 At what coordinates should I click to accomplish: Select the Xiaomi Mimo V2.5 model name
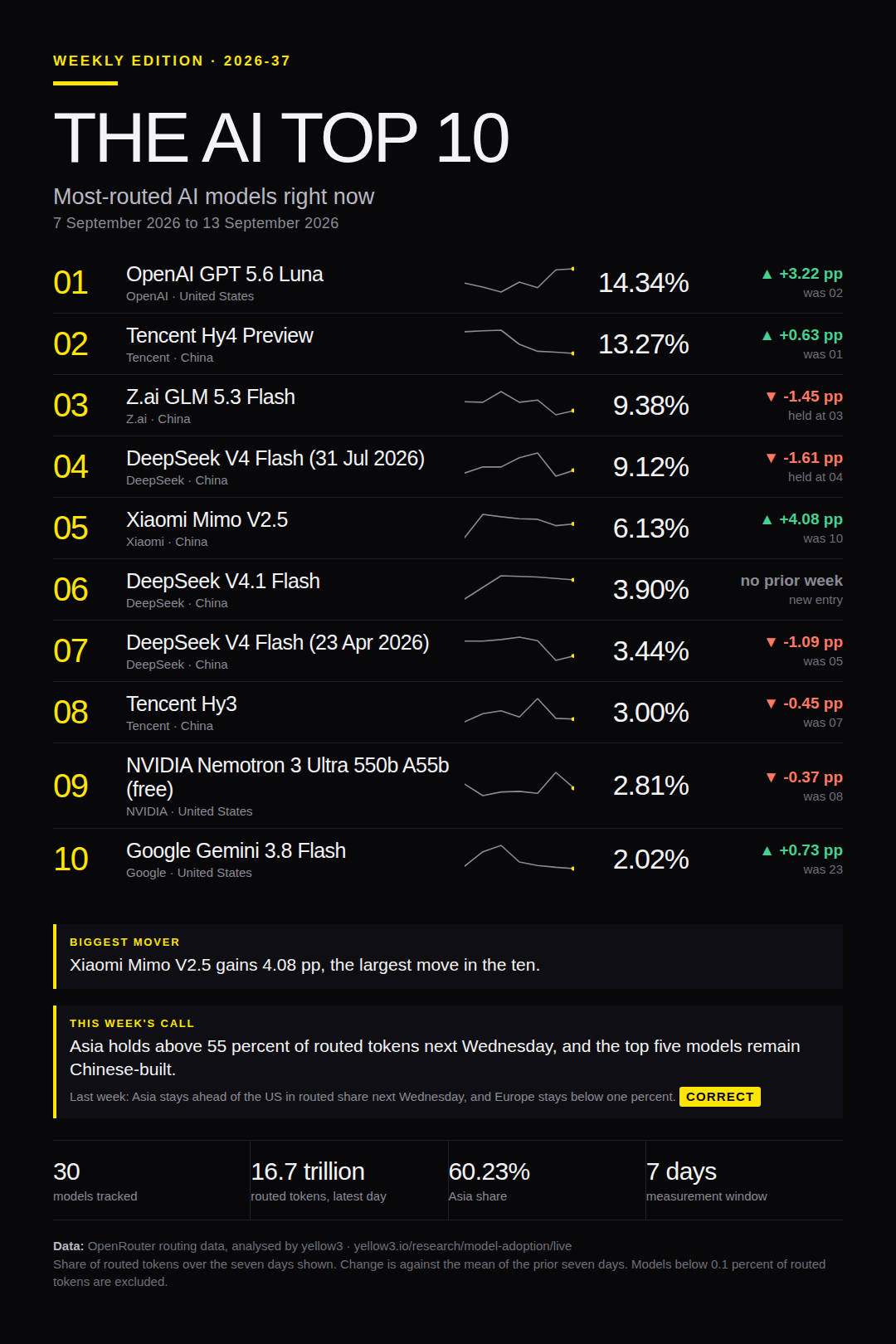[207, 520]
